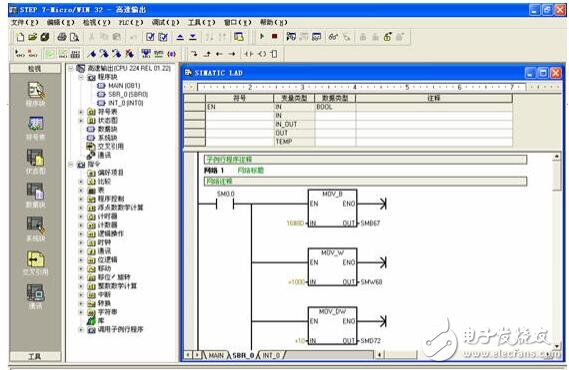
Task: Click the MOV_B instruction box
Action: coord(332,208)
